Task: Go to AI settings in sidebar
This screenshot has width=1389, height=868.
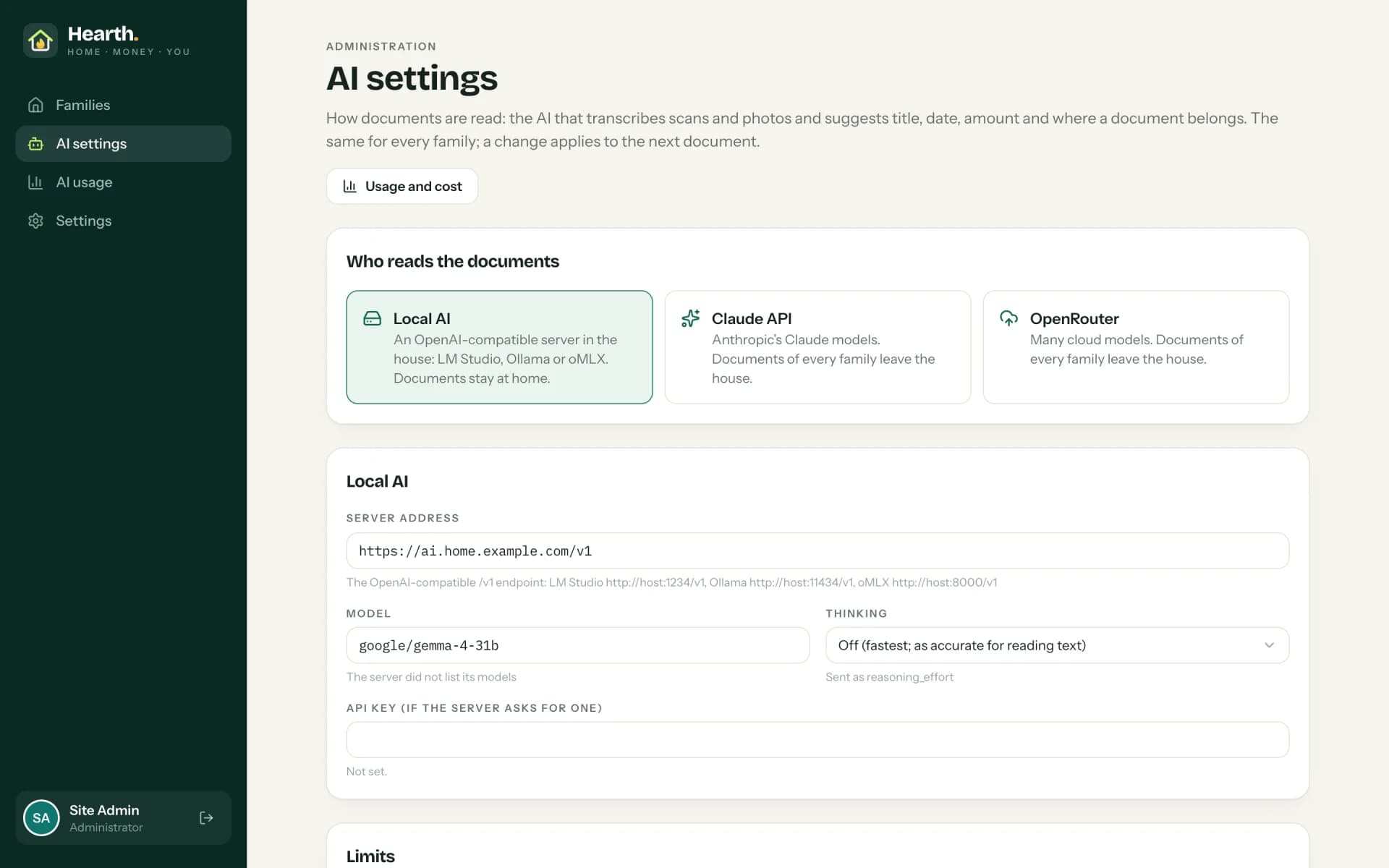Action: 123,144
